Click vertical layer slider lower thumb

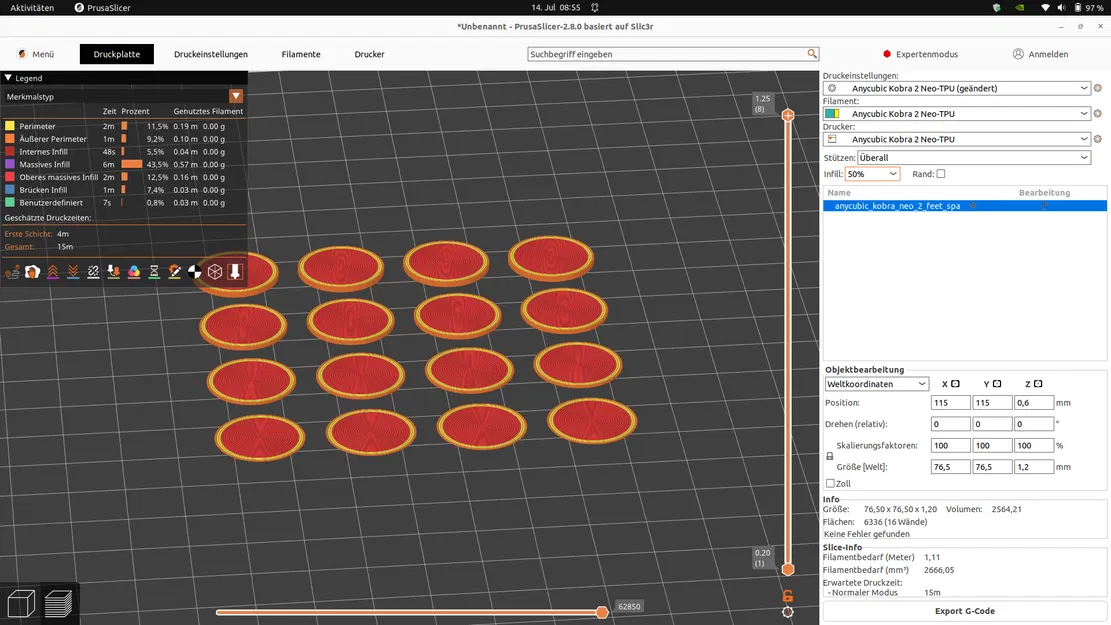(787, 569)
